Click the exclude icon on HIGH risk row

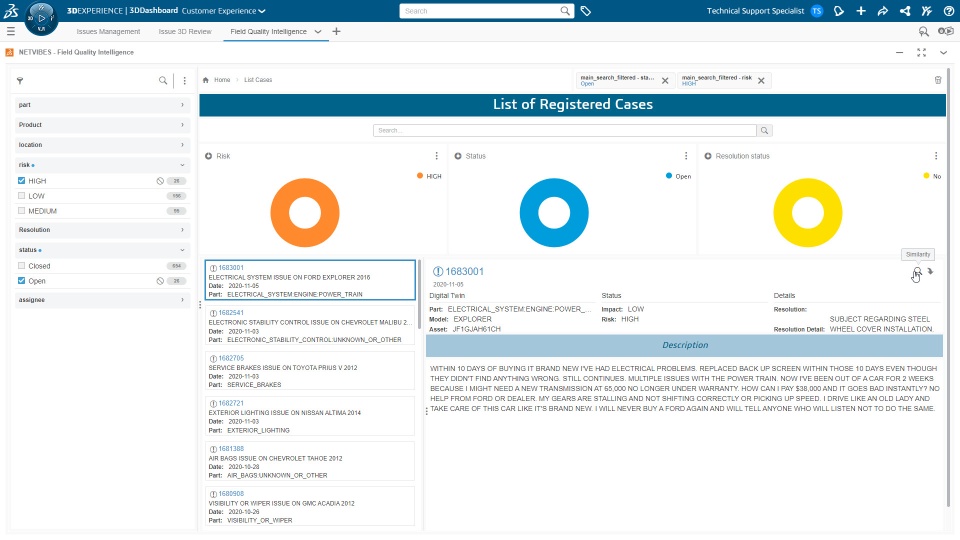coord(160,181)
